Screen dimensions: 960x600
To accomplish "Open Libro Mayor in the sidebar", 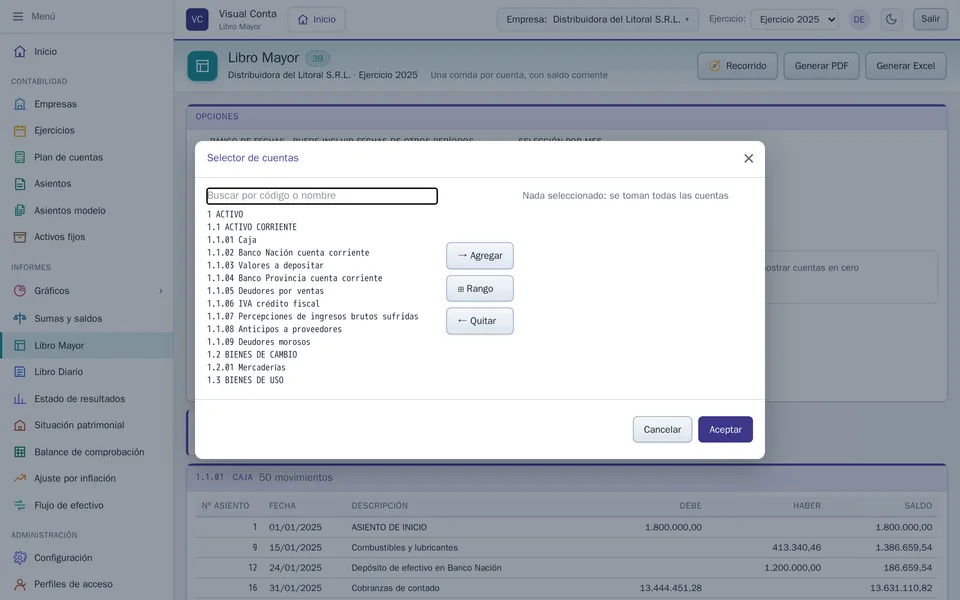I will coord(87,345).
